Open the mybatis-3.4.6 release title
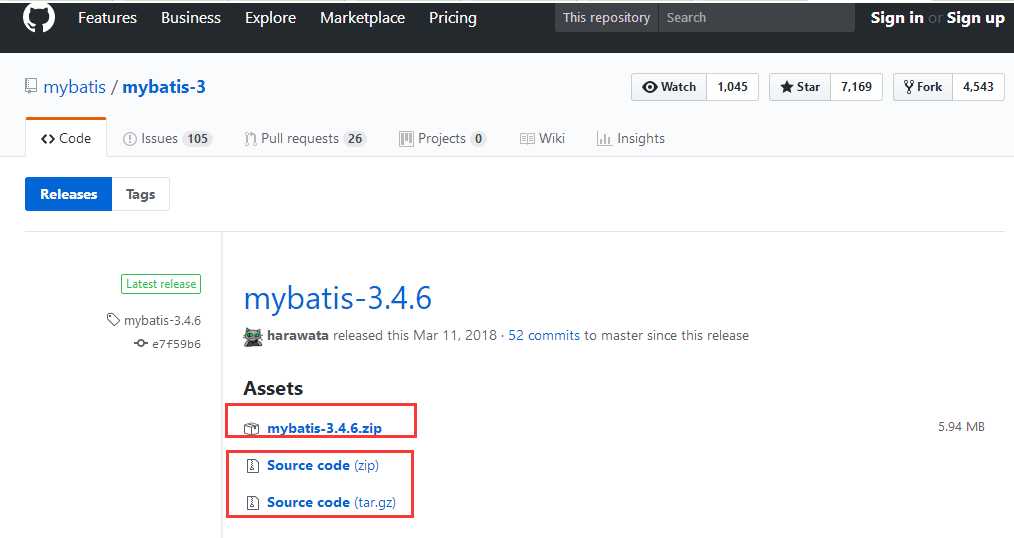 [x=338, y=298]
